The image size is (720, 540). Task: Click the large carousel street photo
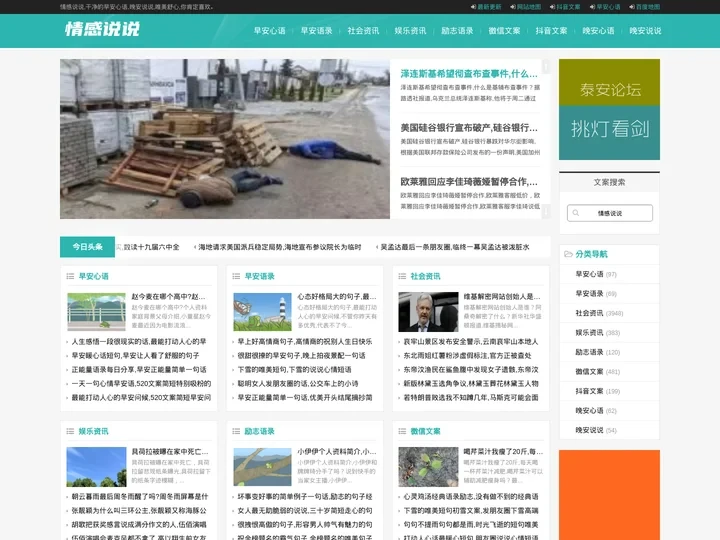pos(225,139)
